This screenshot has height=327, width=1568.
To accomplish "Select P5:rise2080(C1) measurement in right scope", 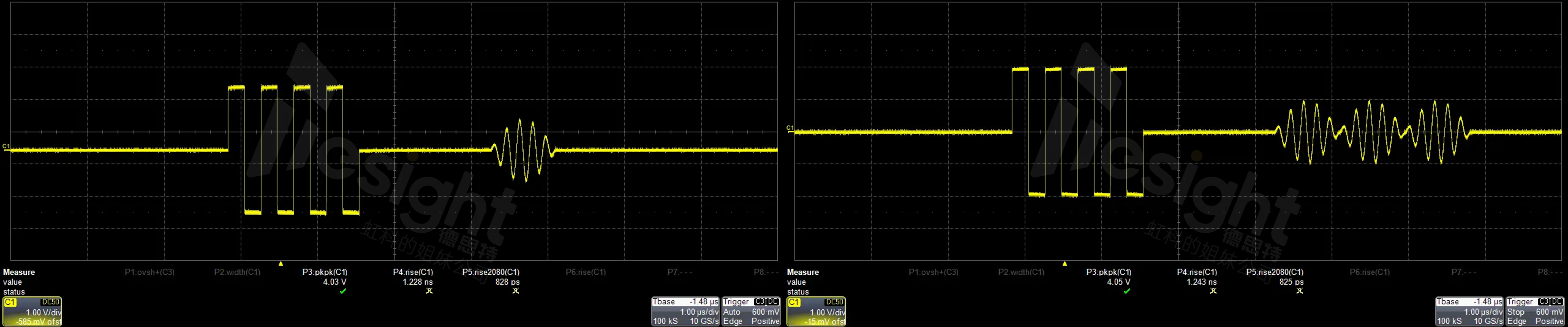I will (1275, 272).
